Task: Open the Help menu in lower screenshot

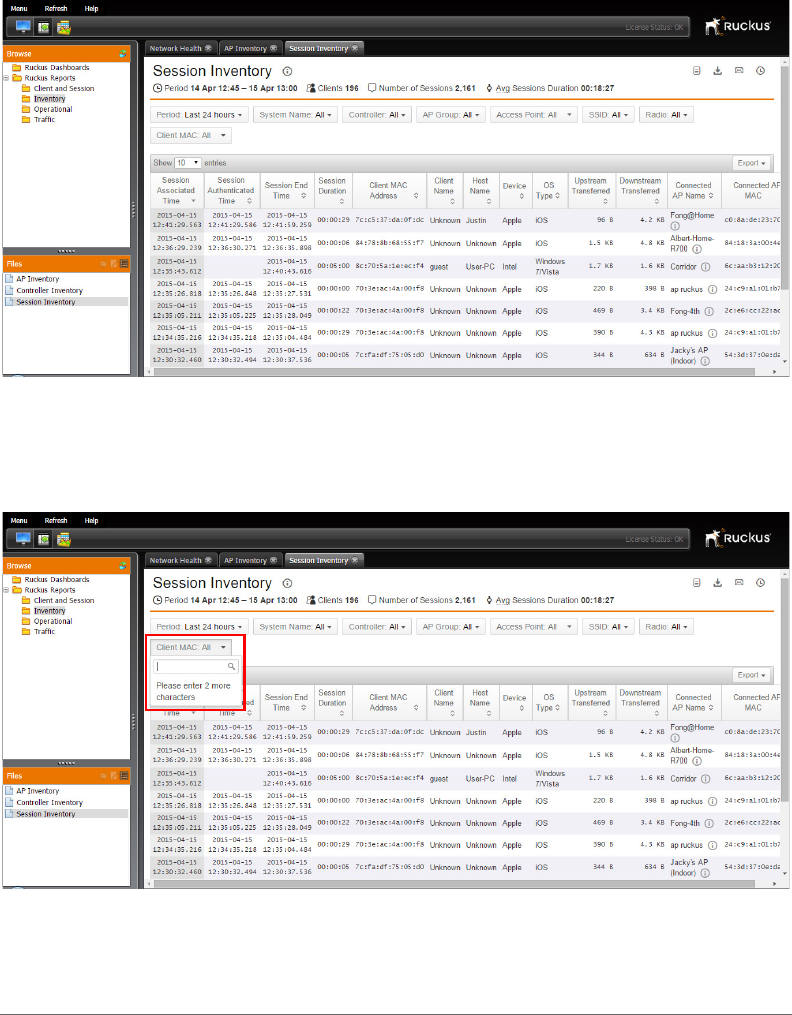Action: (x=91, y=520)
